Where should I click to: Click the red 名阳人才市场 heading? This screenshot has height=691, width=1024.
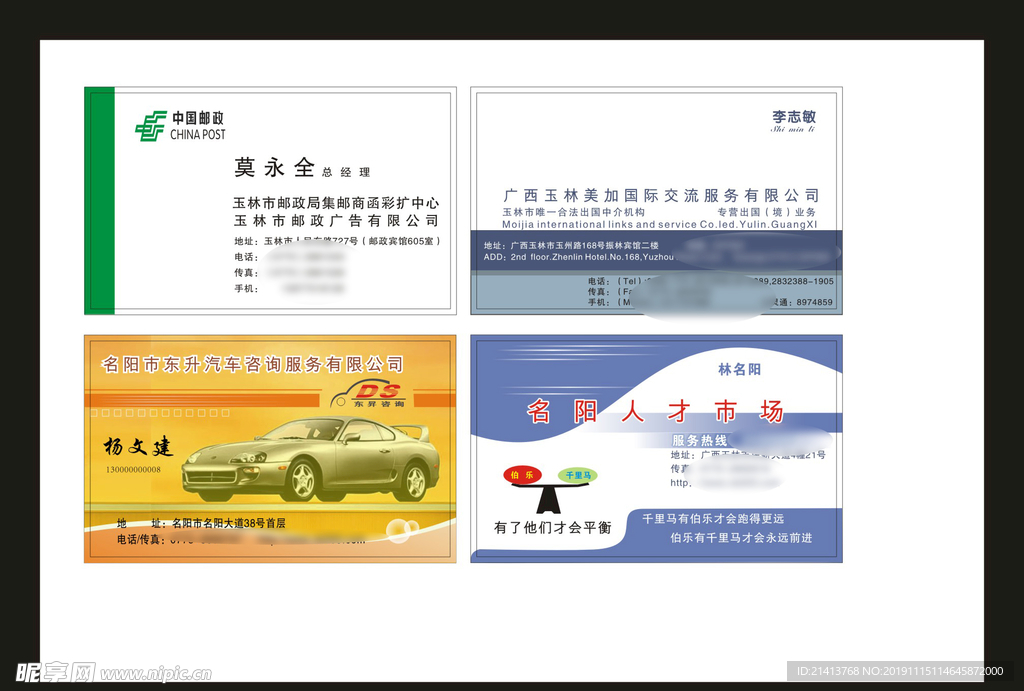tap(655, 411)
